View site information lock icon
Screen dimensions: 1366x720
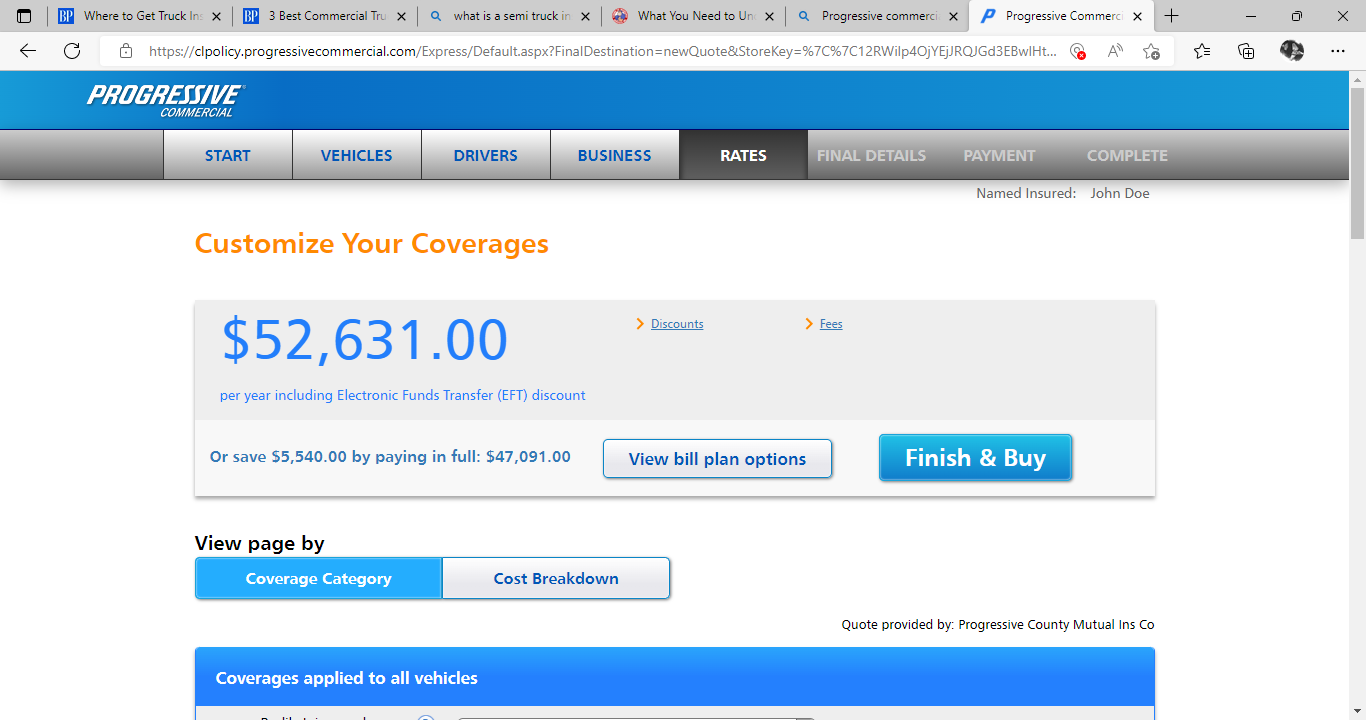[125, 51]
